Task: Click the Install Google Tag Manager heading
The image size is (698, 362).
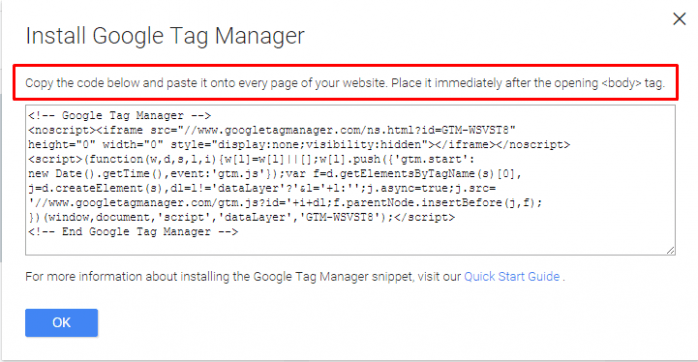Action: click(x=165, y=36)
